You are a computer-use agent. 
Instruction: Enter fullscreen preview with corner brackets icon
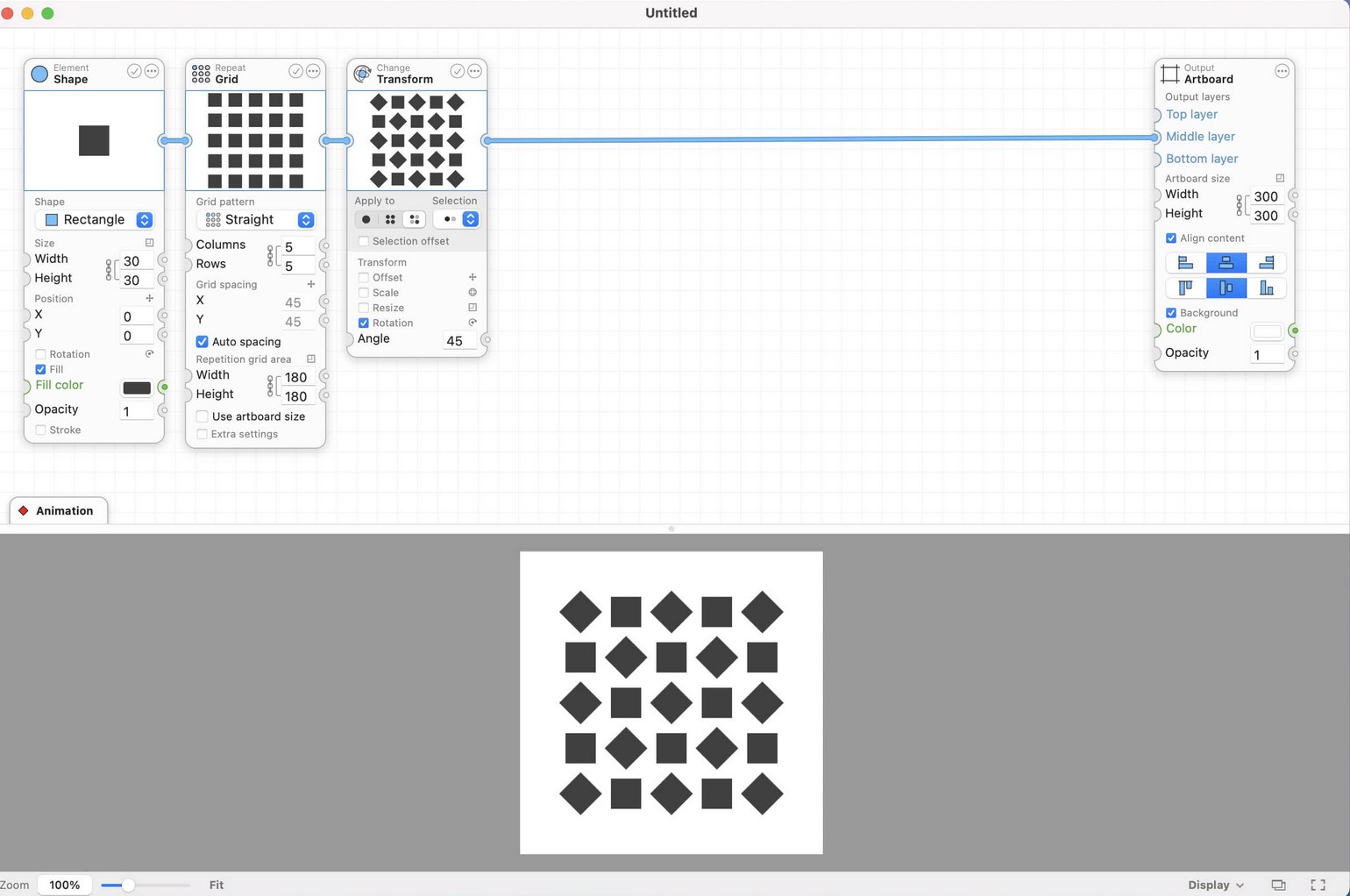click(1318, 885)
